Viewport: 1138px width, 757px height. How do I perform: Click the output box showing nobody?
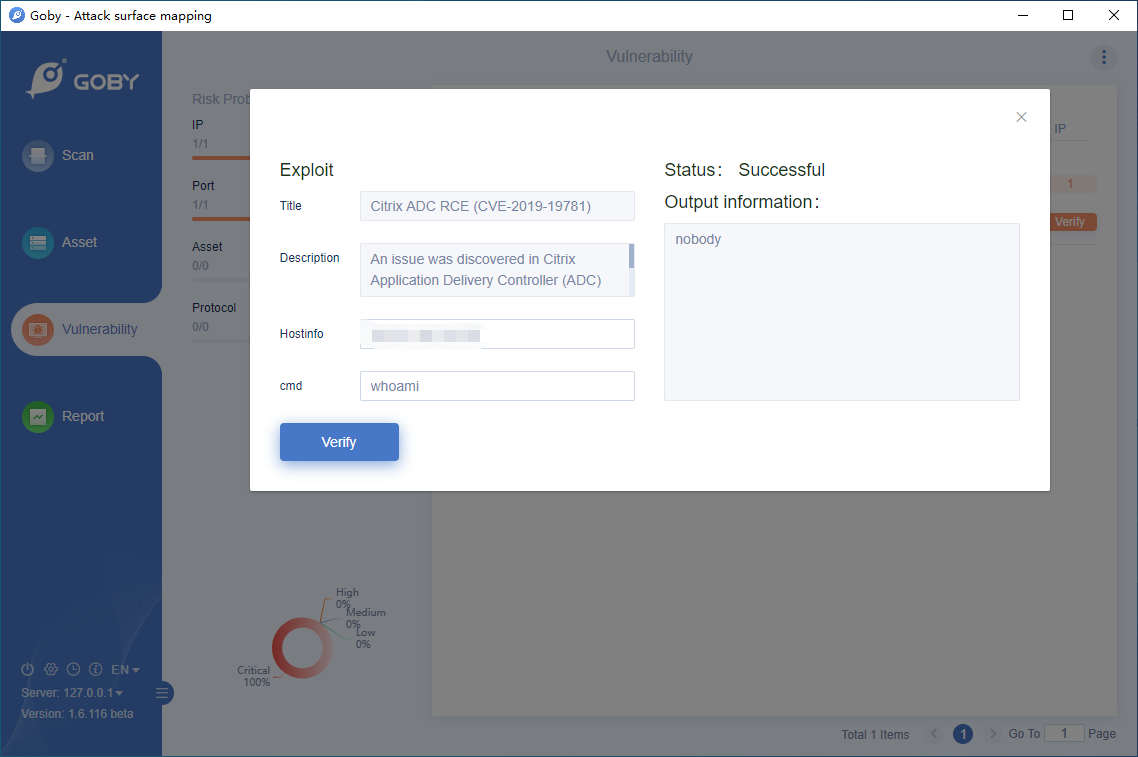(842, 312)
